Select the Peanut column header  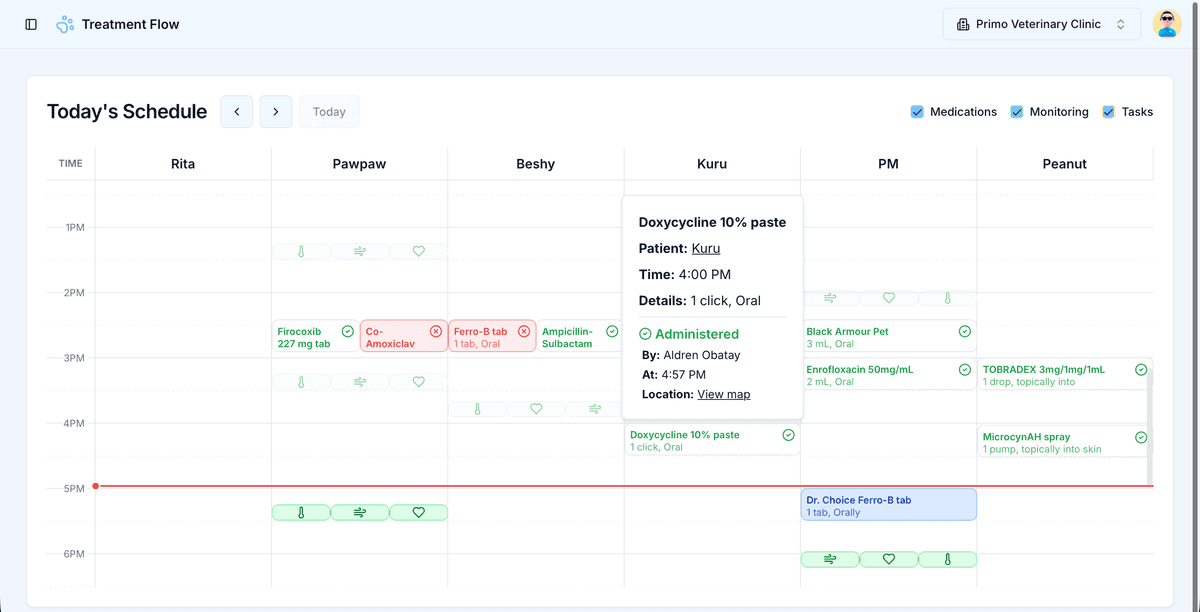[1064, 163]
